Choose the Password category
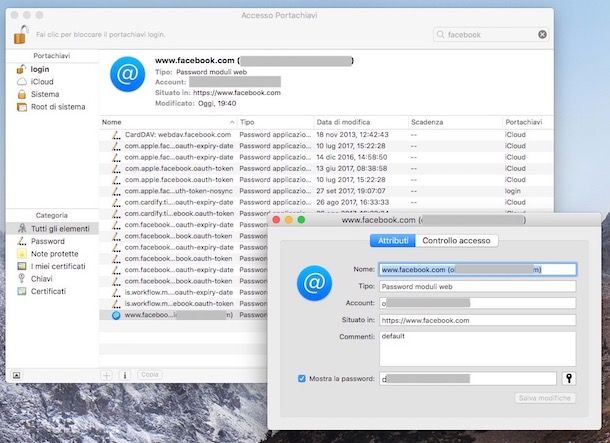The height and width of the screenshot is (443, 610). 52,241
